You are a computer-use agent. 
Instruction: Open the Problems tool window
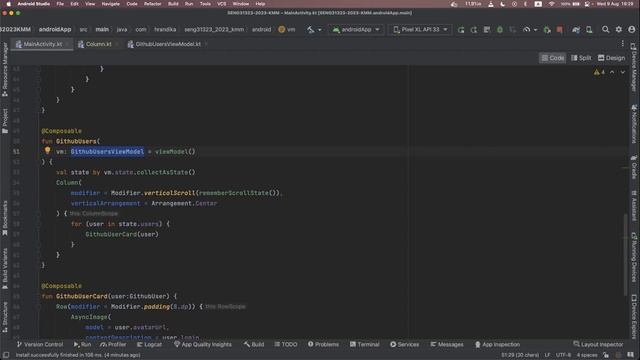pos(323,344)
